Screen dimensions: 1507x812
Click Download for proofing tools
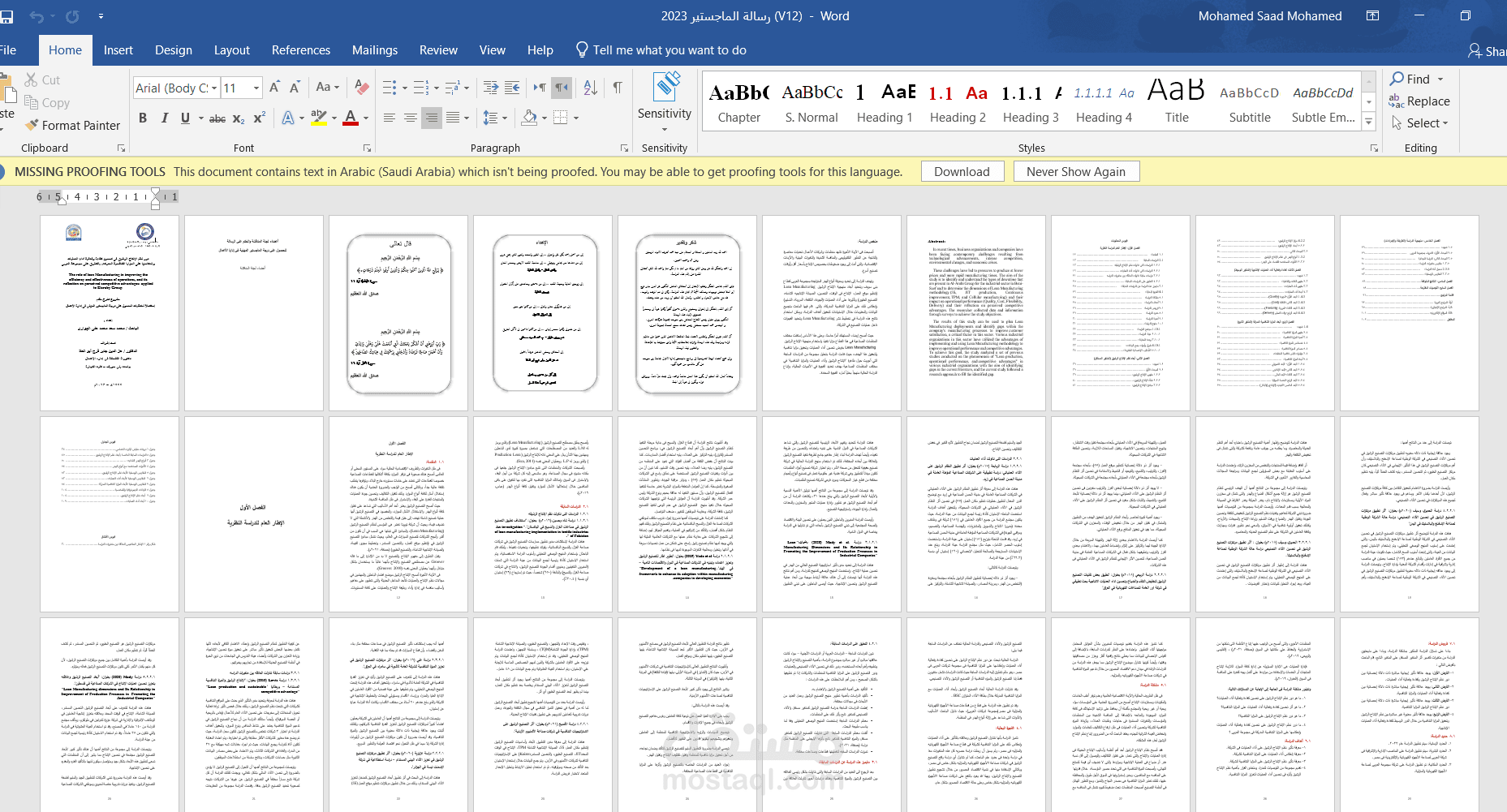pyautogui.click(x=962, y=171)
